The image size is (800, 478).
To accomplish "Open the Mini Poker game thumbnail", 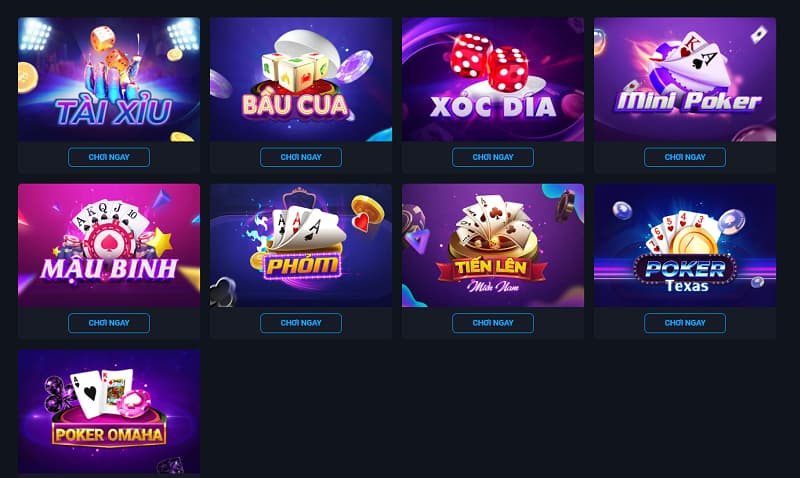I will pyautogui.click(x=685, y=80).
